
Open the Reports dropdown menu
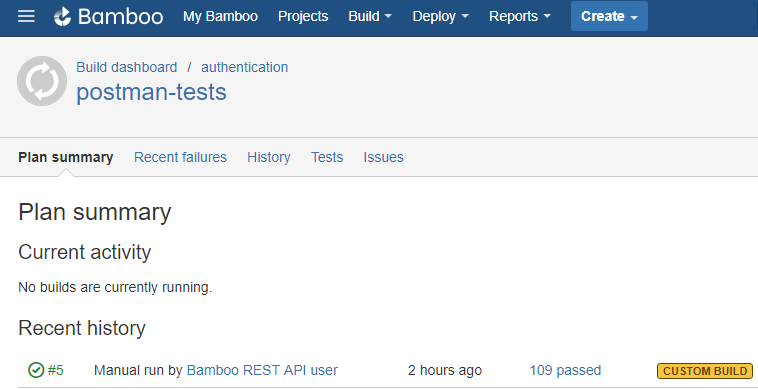point(520,16)
